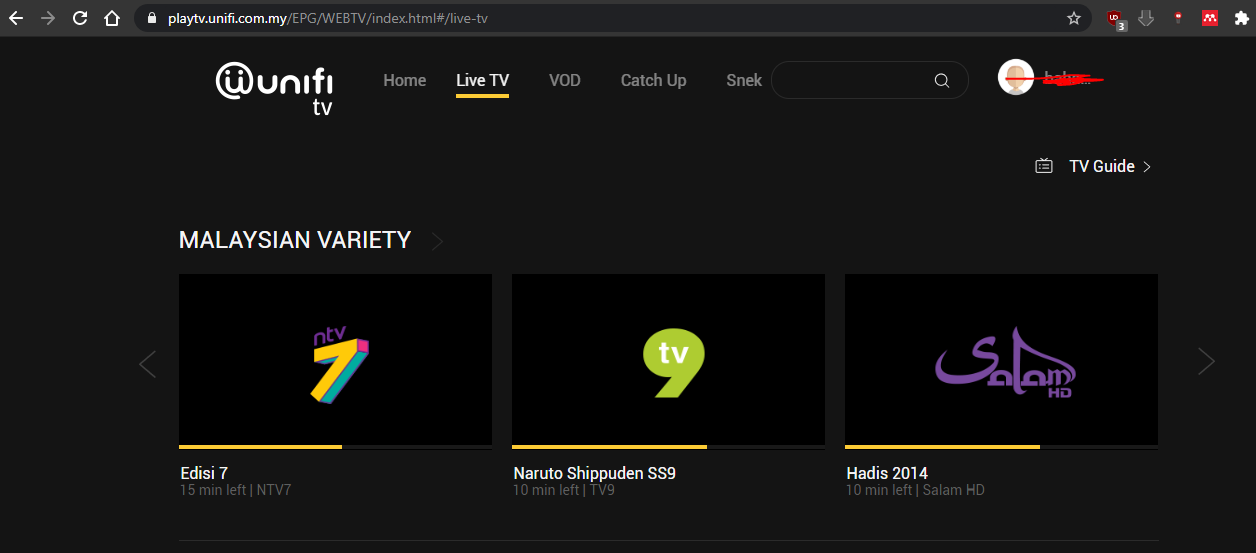Select the Live TV tab
Screen dimensions: 1256x553
pyautogui.click(x=483, y=80)
